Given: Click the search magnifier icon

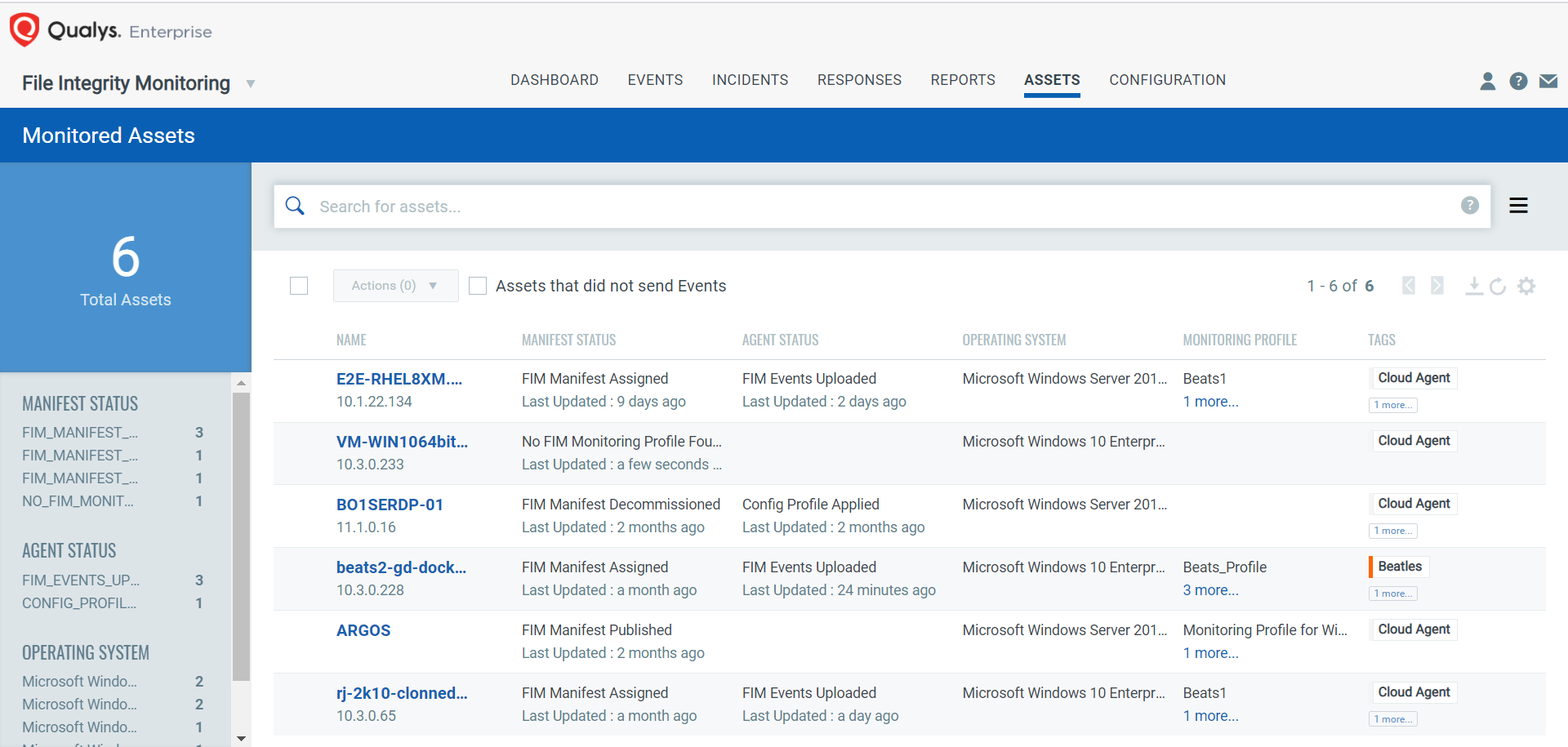Looking at the screenshot, I should pos(295,206).
